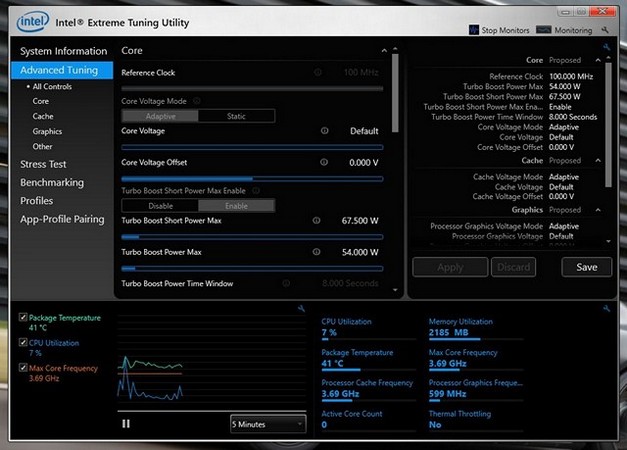
Task: Show info for Turbo Boost Power Time Window
Action: tap(286, 283)
